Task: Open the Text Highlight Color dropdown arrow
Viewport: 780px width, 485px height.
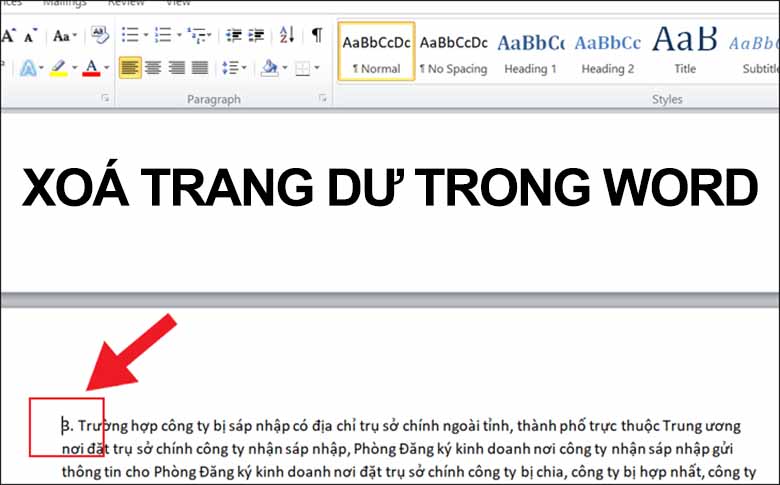Action: point(75,68)
